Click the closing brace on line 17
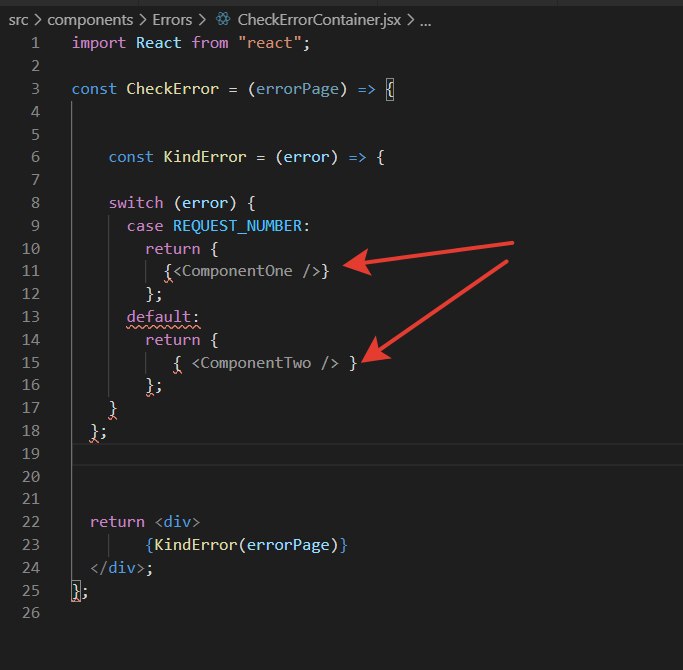The height and width of the screenshot is (670, 683). click(113, 409)
